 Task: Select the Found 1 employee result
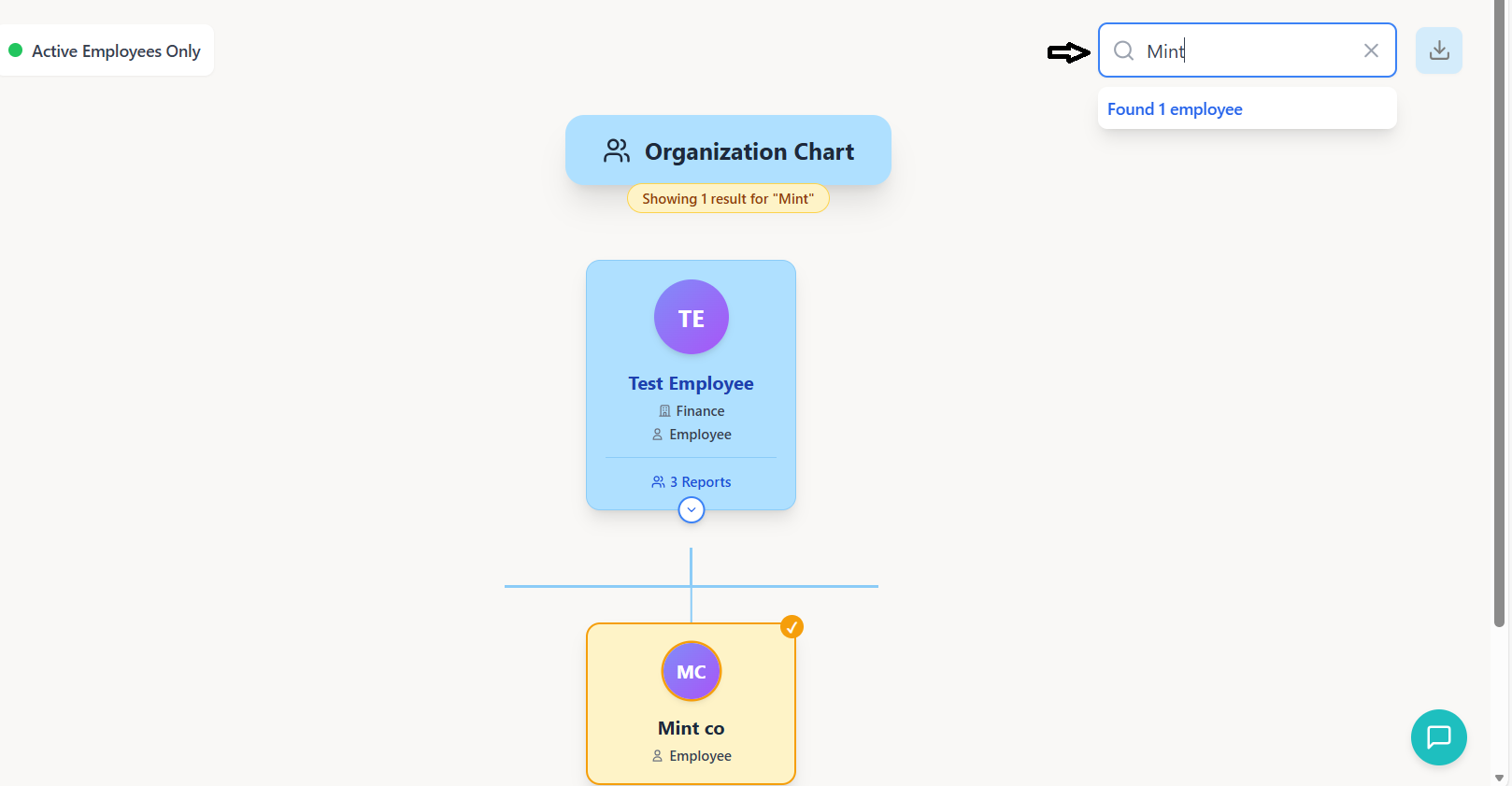click(x=1175, y=109)
